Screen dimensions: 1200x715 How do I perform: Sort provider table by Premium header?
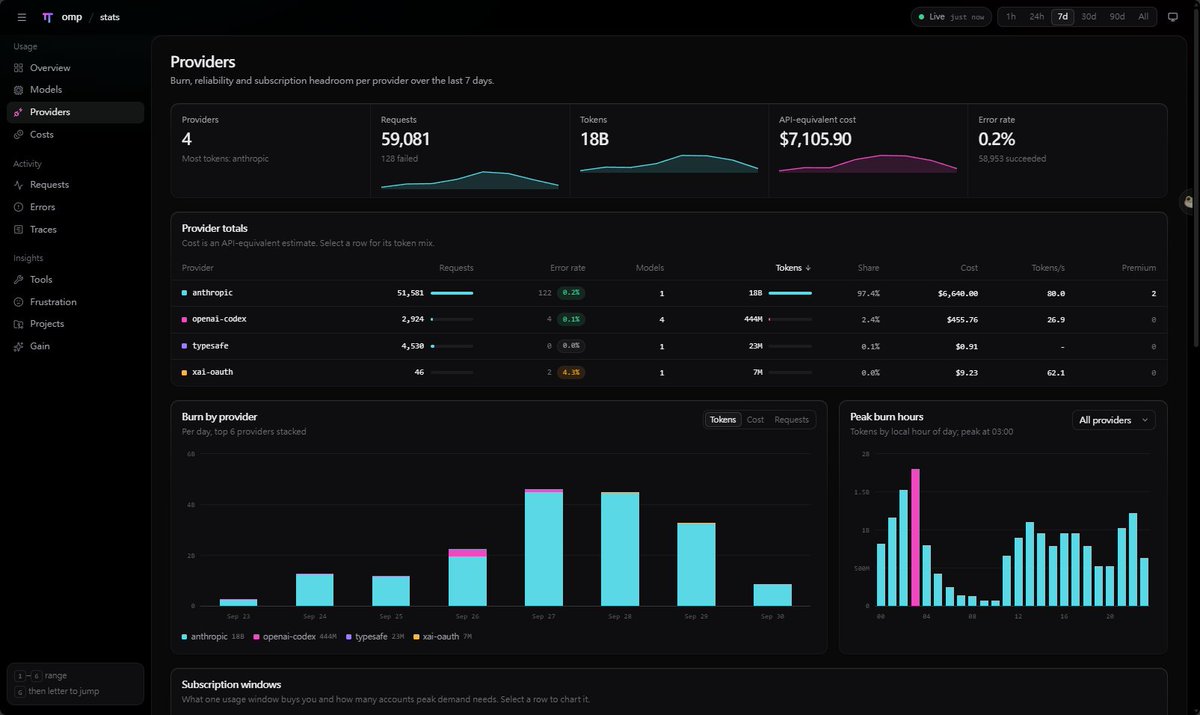pyautogui.click(x=1138, y=268)
